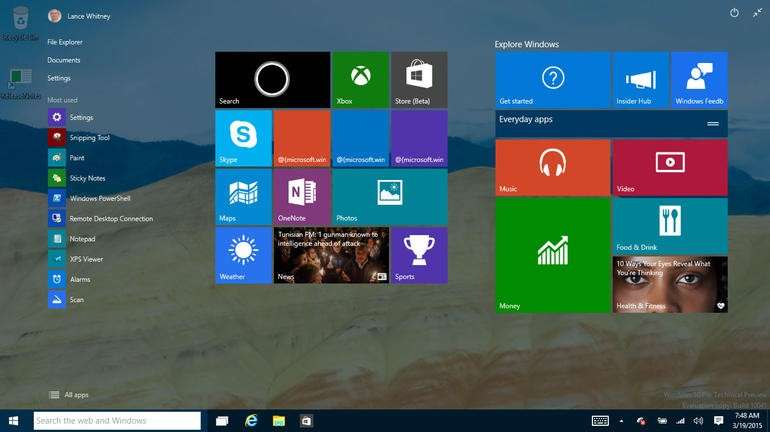The width and height of the screenshot is (770, 432).
Task: Click the Search the web and Windows box
Action: (117, 421)
